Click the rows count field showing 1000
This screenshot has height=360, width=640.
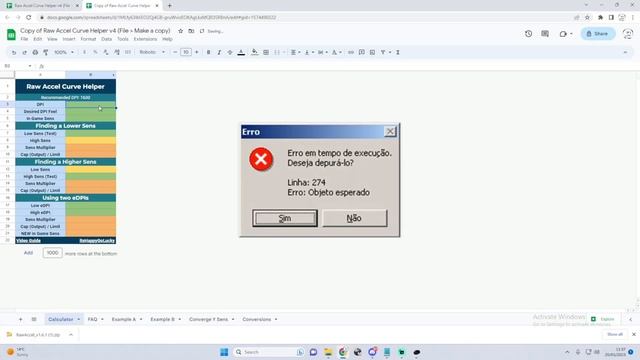pos(53,253)
